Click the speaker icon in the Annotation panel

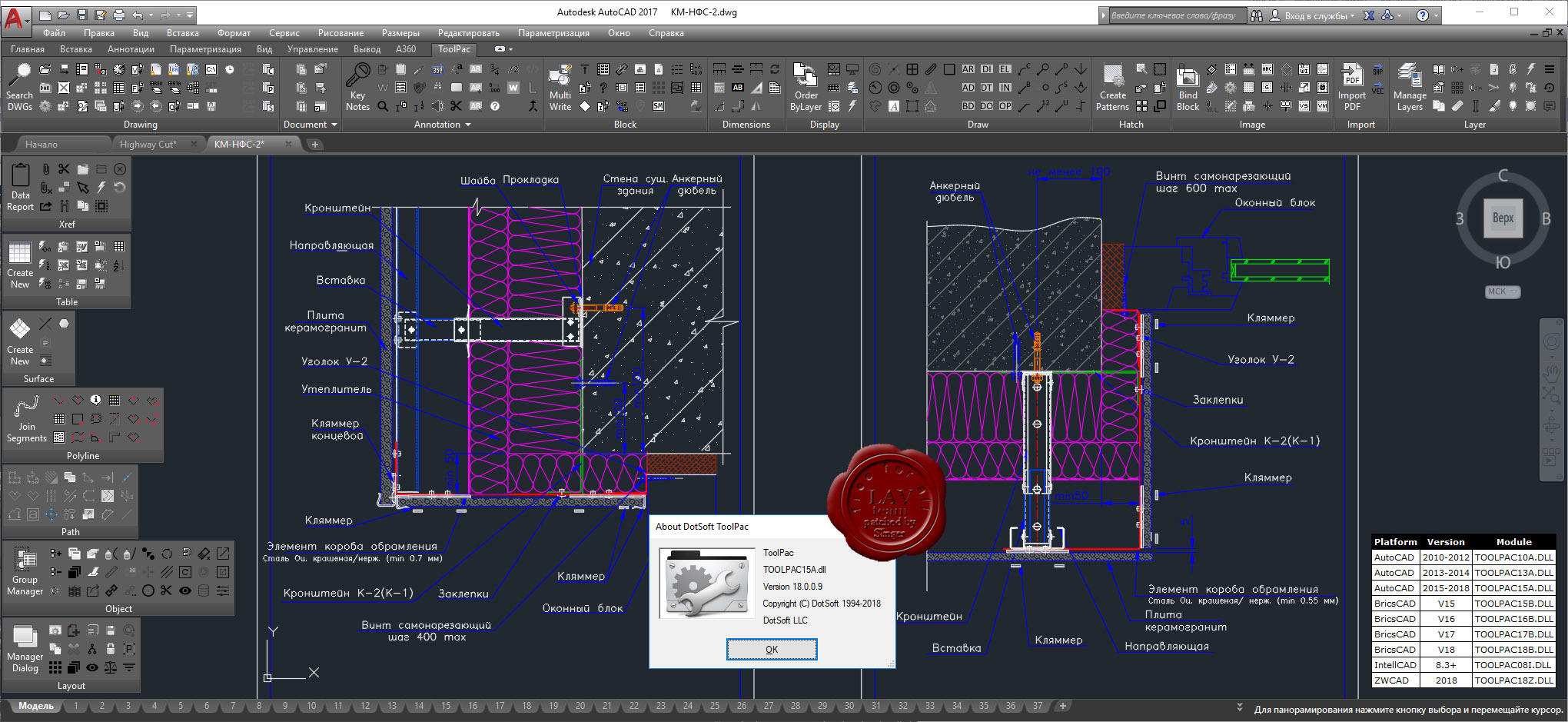coord(438,106)
